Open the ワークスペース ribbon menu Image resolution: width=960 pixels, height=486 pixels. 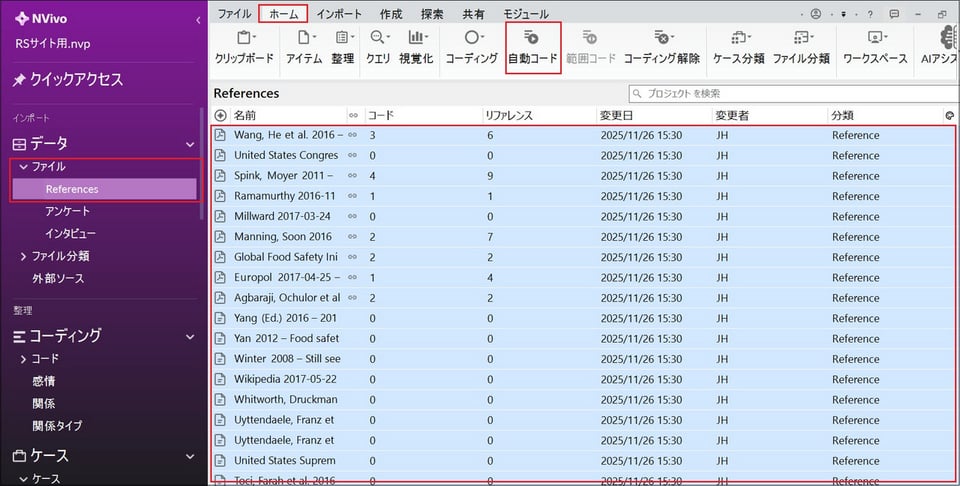pyautogui.click(x=876, y=48)
